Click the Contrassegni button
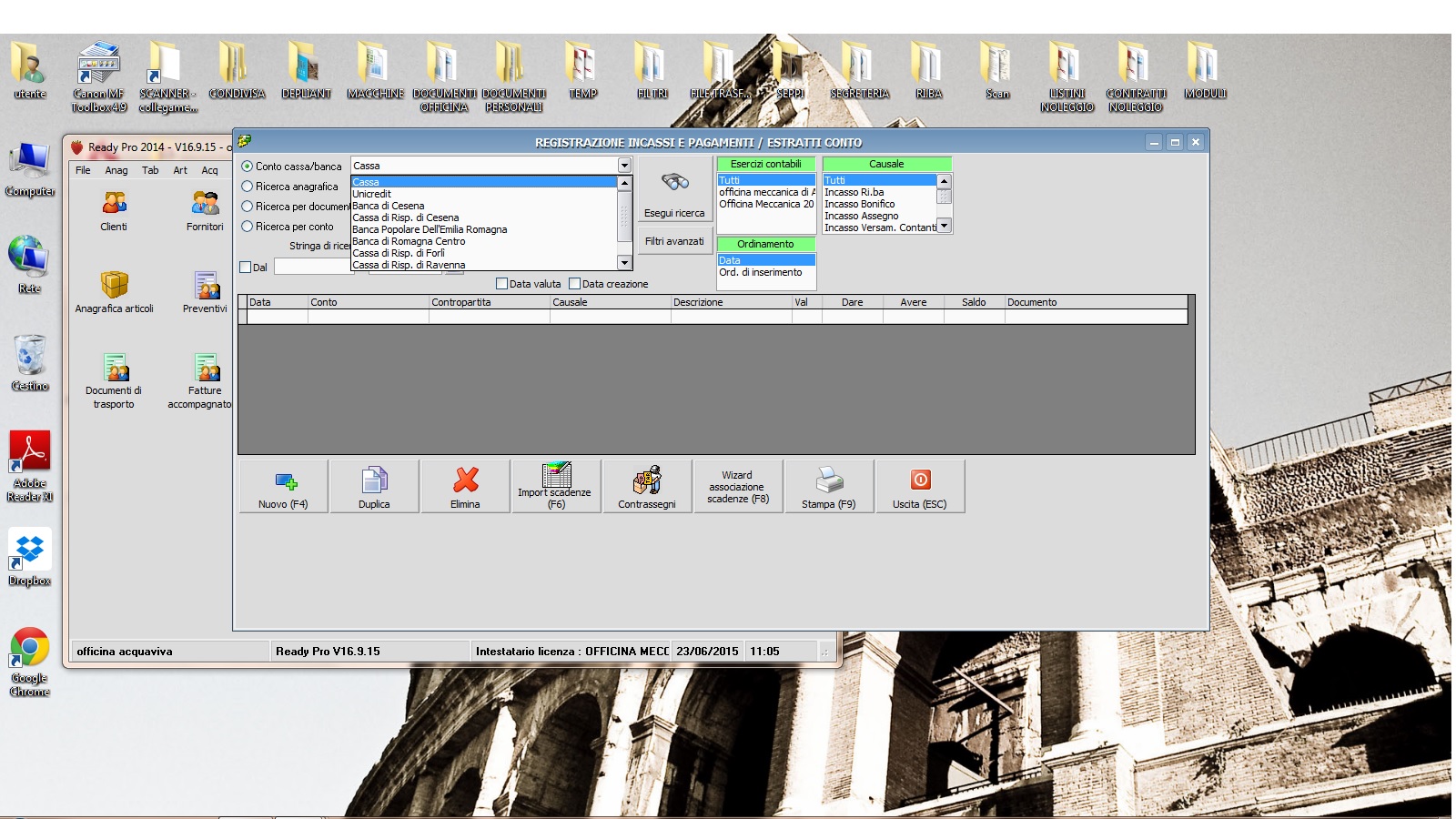The height and width of the screenshot is (819, 1456). tap(647, 487)
